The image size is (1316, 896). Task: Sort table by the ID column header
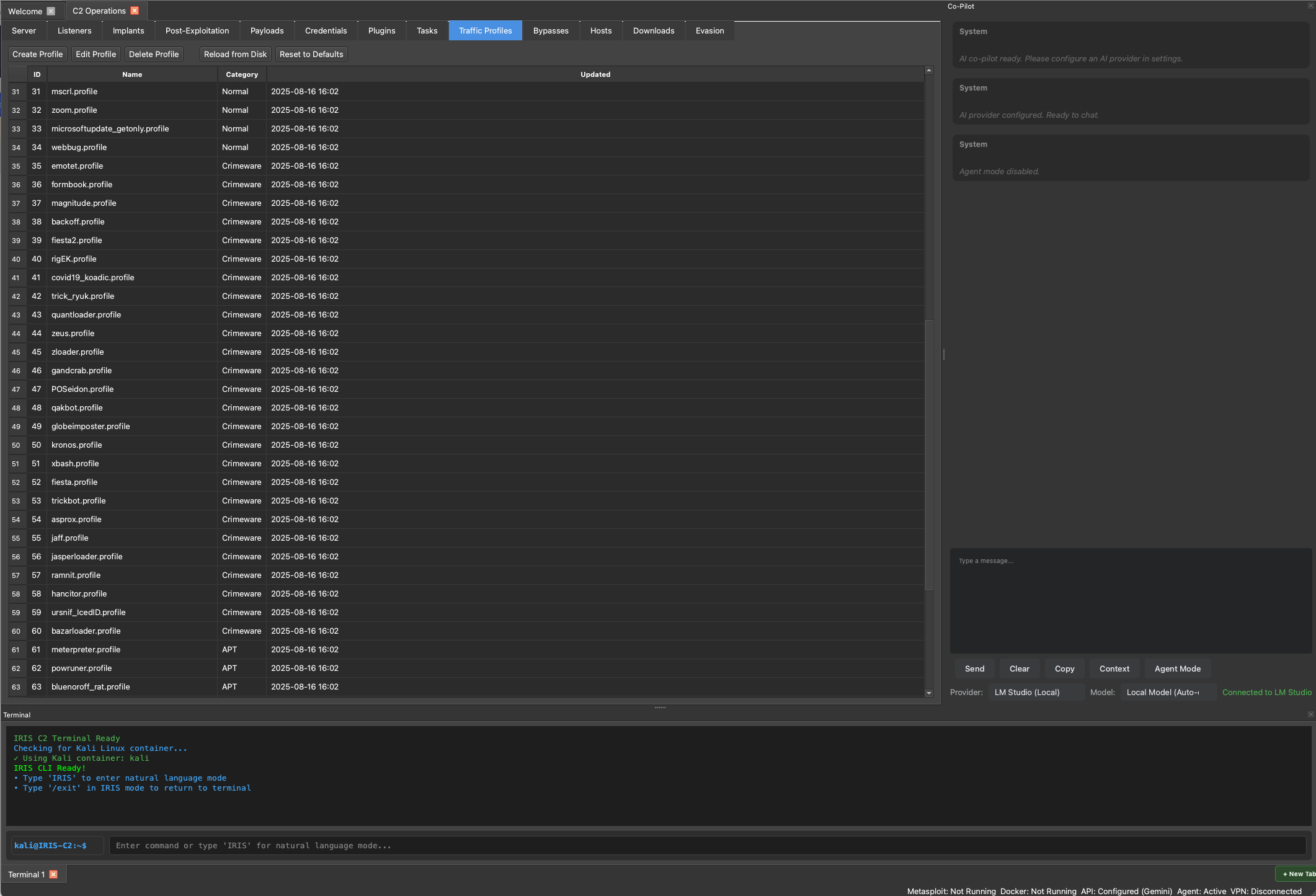click(x=37, y=74)
